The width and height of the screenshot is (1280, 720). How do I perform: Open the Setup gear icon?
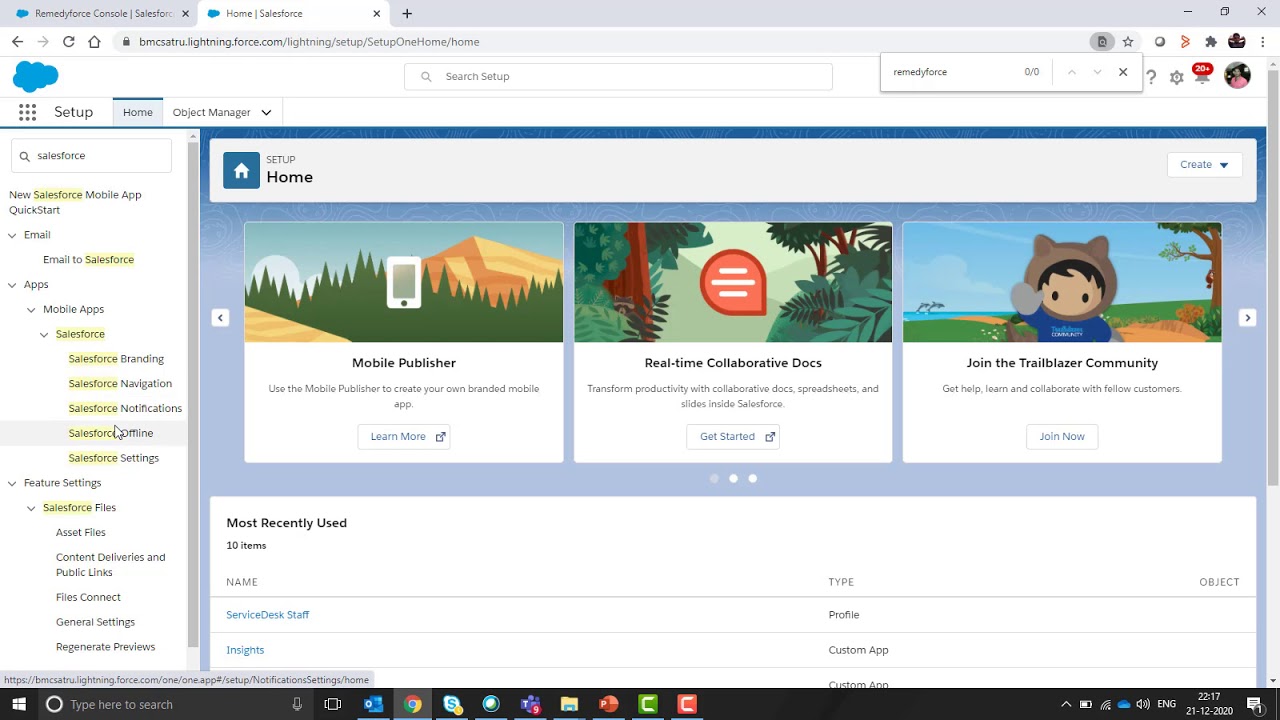point(1177,77)
